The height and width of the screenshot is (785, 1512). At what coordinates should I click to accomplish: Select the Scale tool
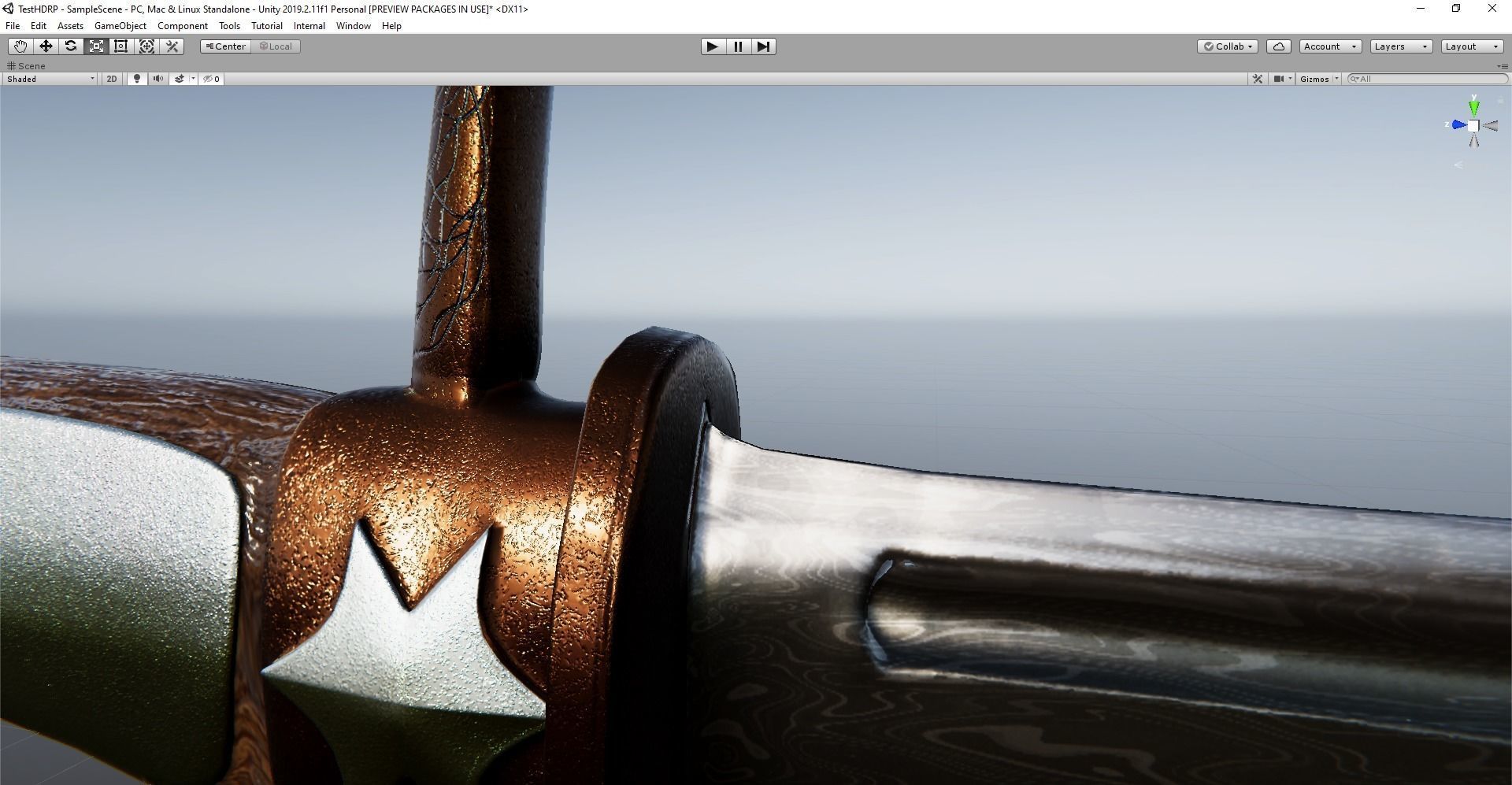click(96, 46)
